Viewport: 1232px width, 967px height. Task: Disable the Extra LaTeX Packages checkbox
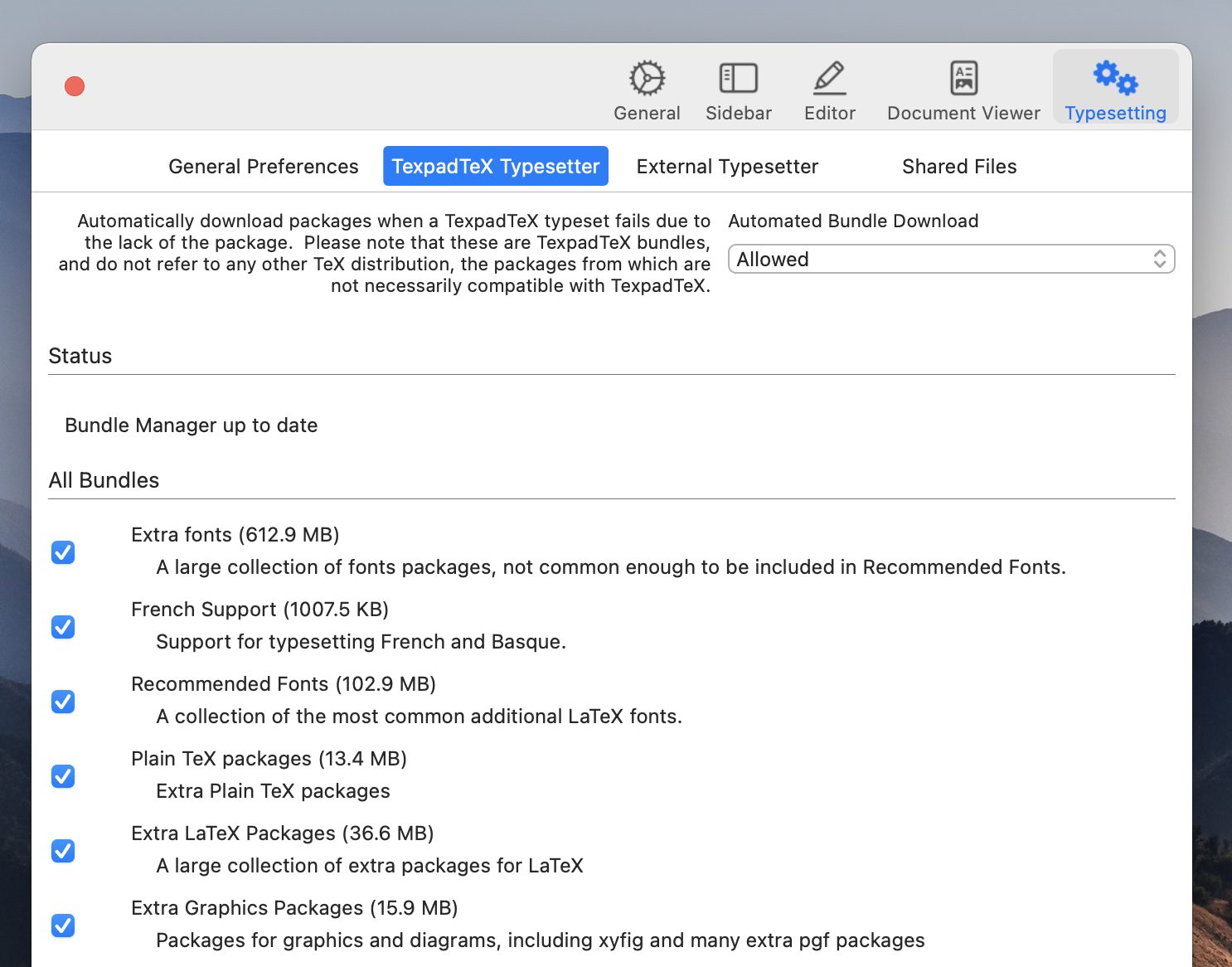coord(63,850)
